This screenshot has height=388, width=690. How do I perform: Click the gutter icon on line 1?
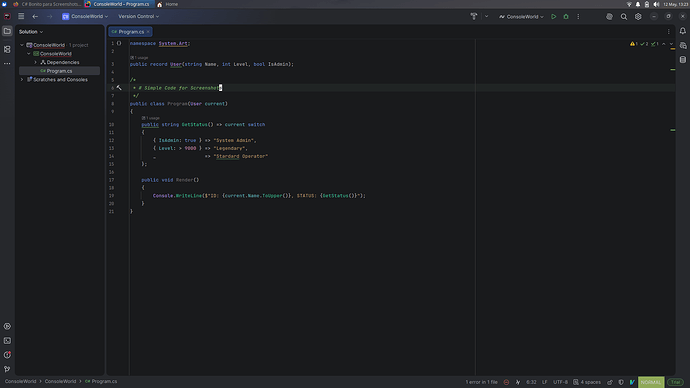point(119,43)
